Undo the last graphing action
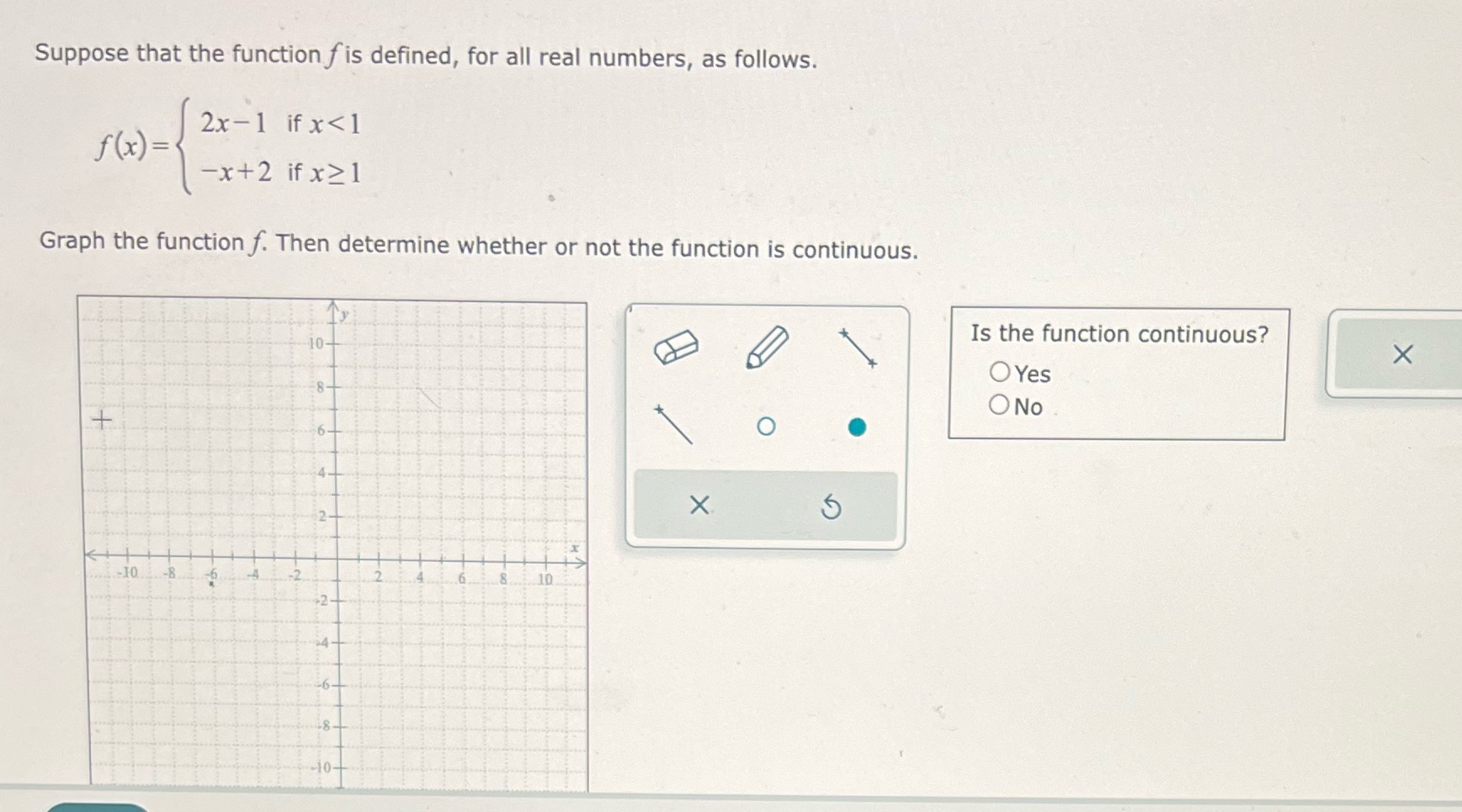Image resolution: width=1462 pixels, height=812 pixels. pyautogui.click(x=830, y=506)
